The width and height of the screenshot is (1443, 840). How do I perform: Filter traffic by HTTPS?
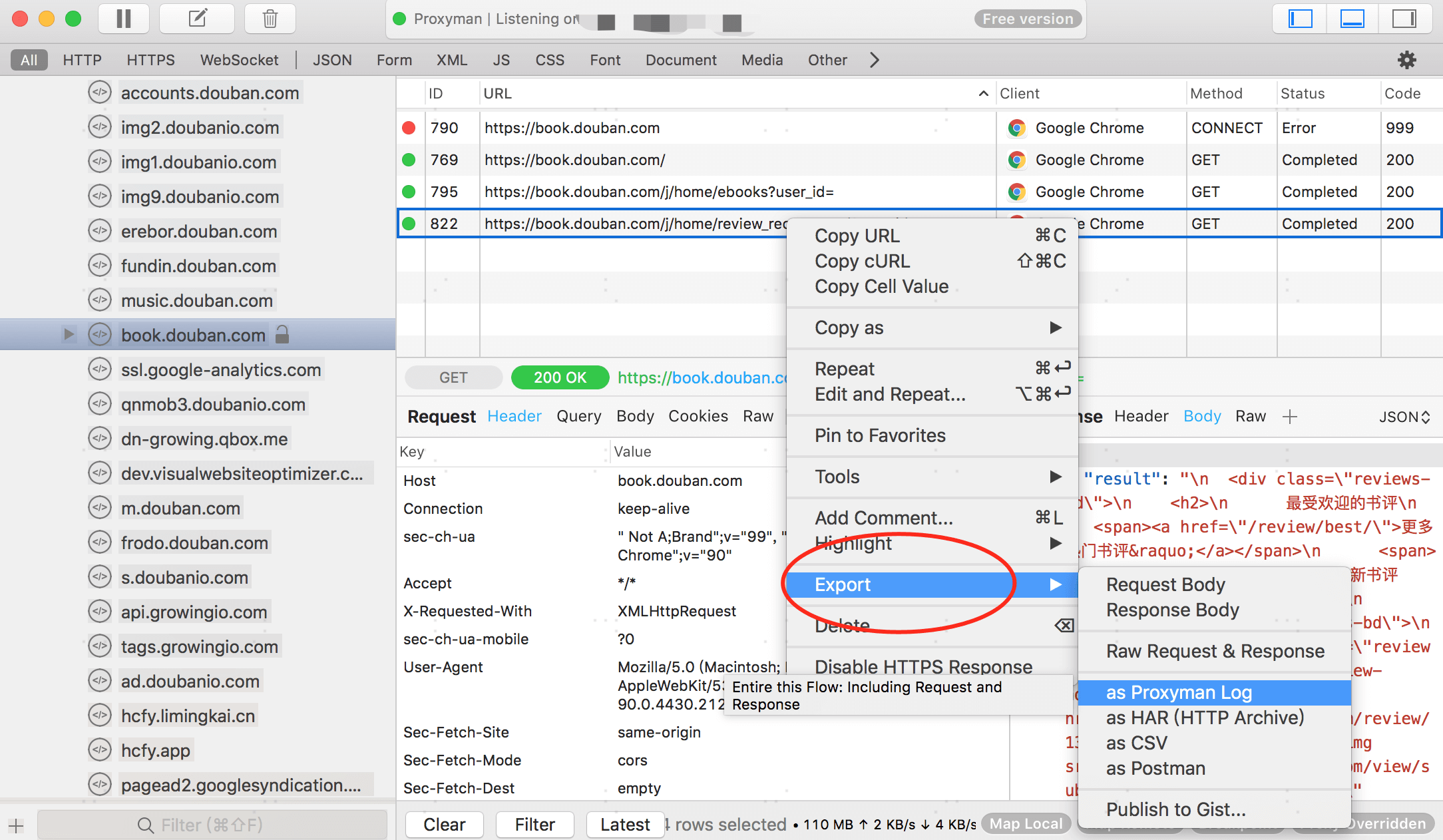tap(150, 60)
